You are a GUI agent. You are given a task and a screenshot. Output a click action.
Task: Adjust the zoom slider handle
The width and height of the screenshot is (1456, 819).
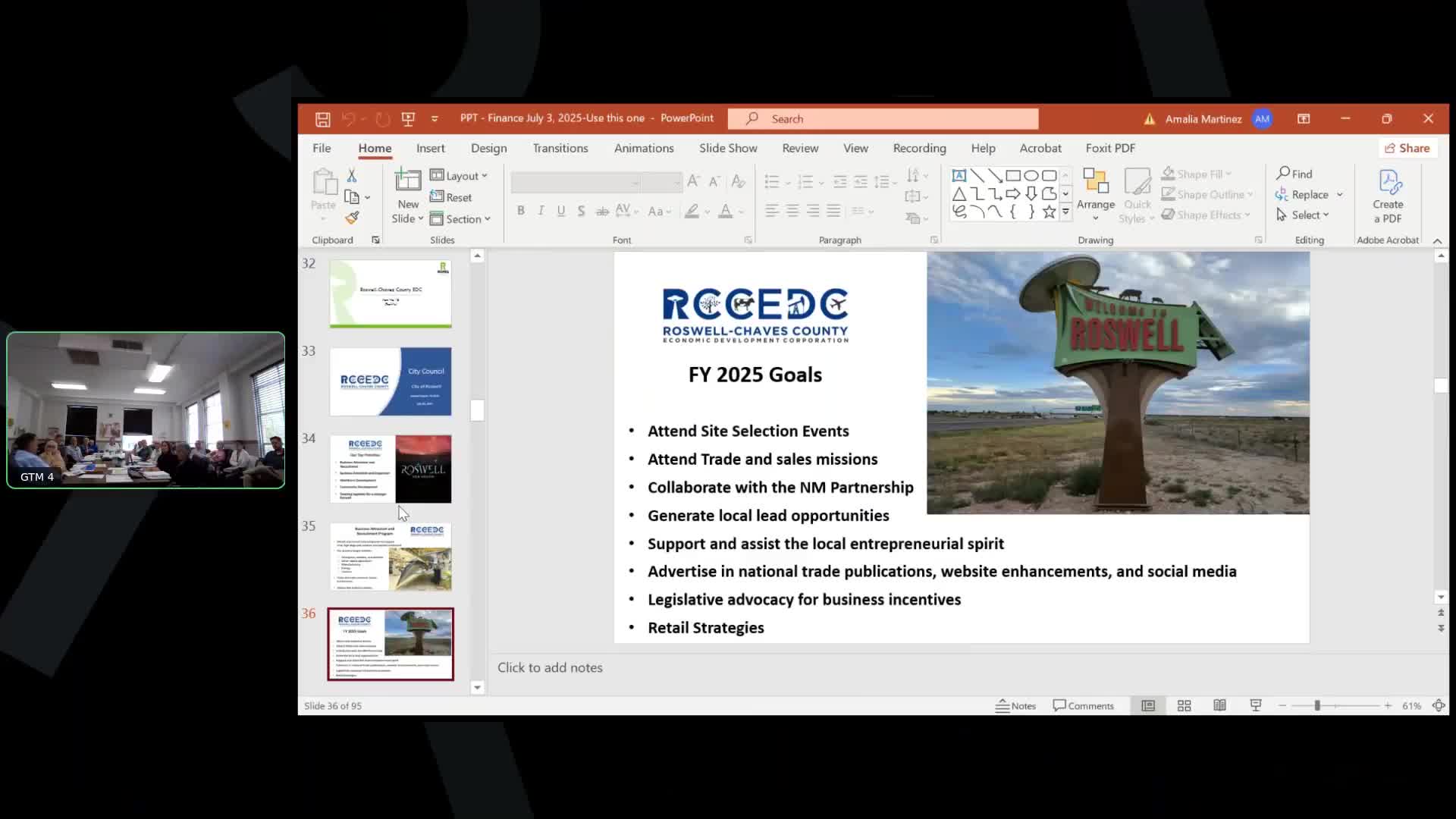coord(1317,706)
